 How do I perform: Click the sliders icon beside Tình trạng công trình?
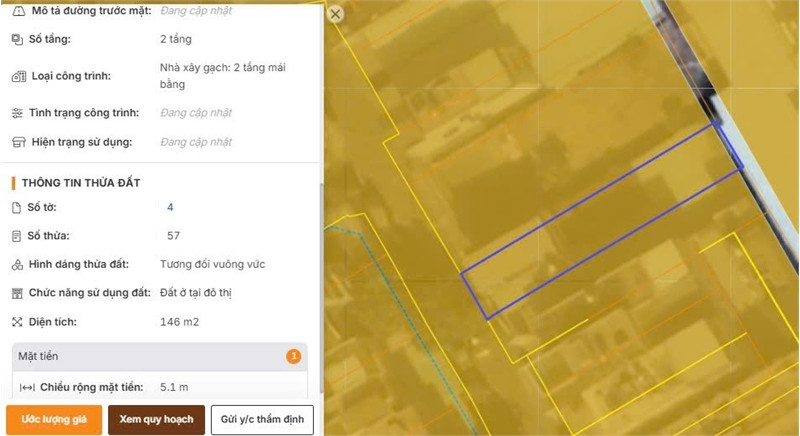(17, 113)
